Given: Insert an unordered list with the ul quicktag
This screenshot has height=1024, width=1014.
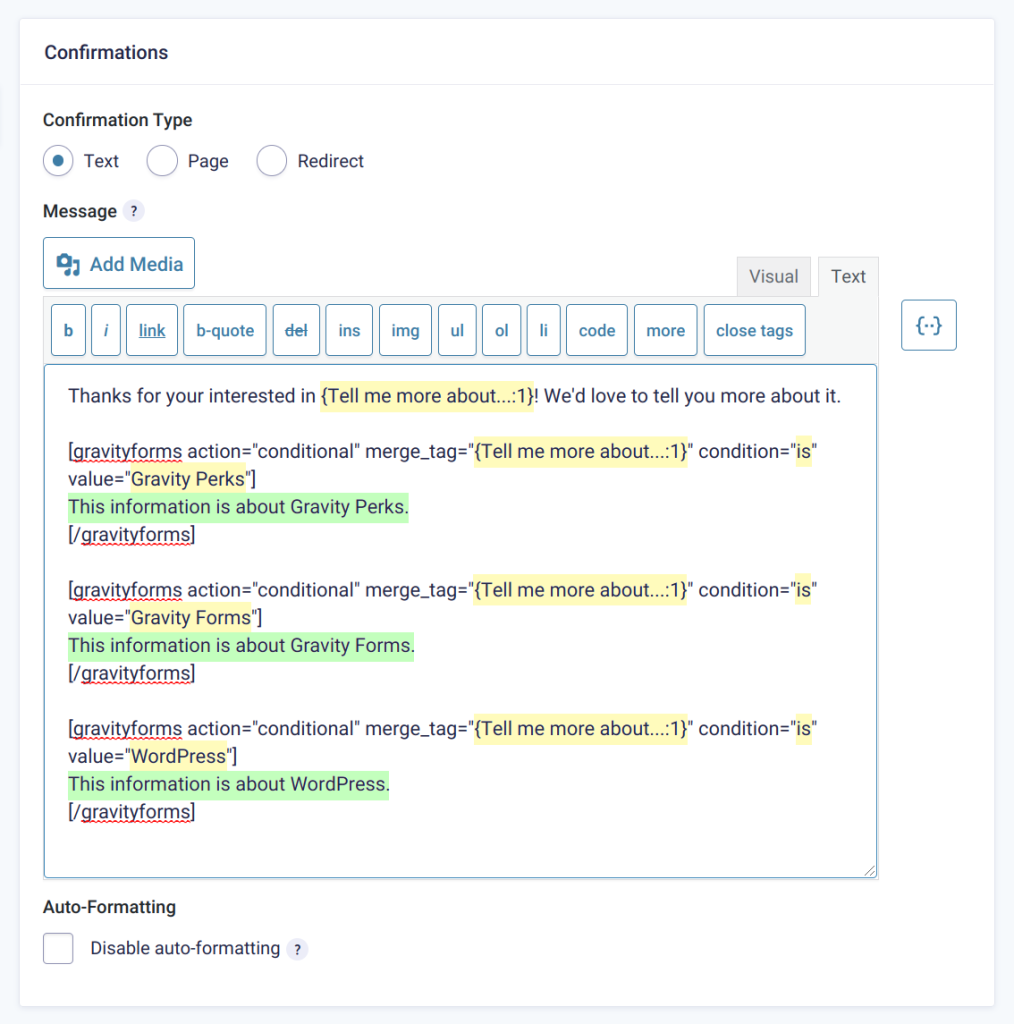Looking at the screenshot, I should [457, 330].
